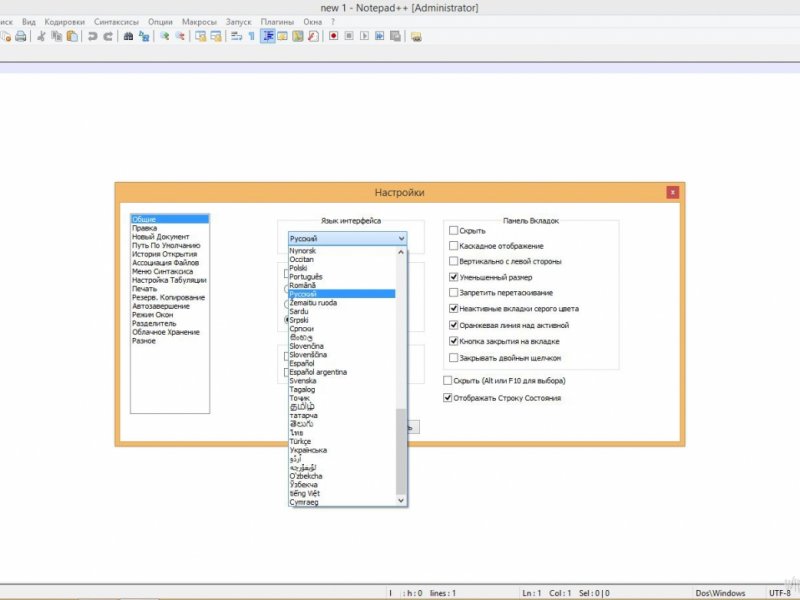Open Find with the binoculars icon

click(x=129, y=36)
